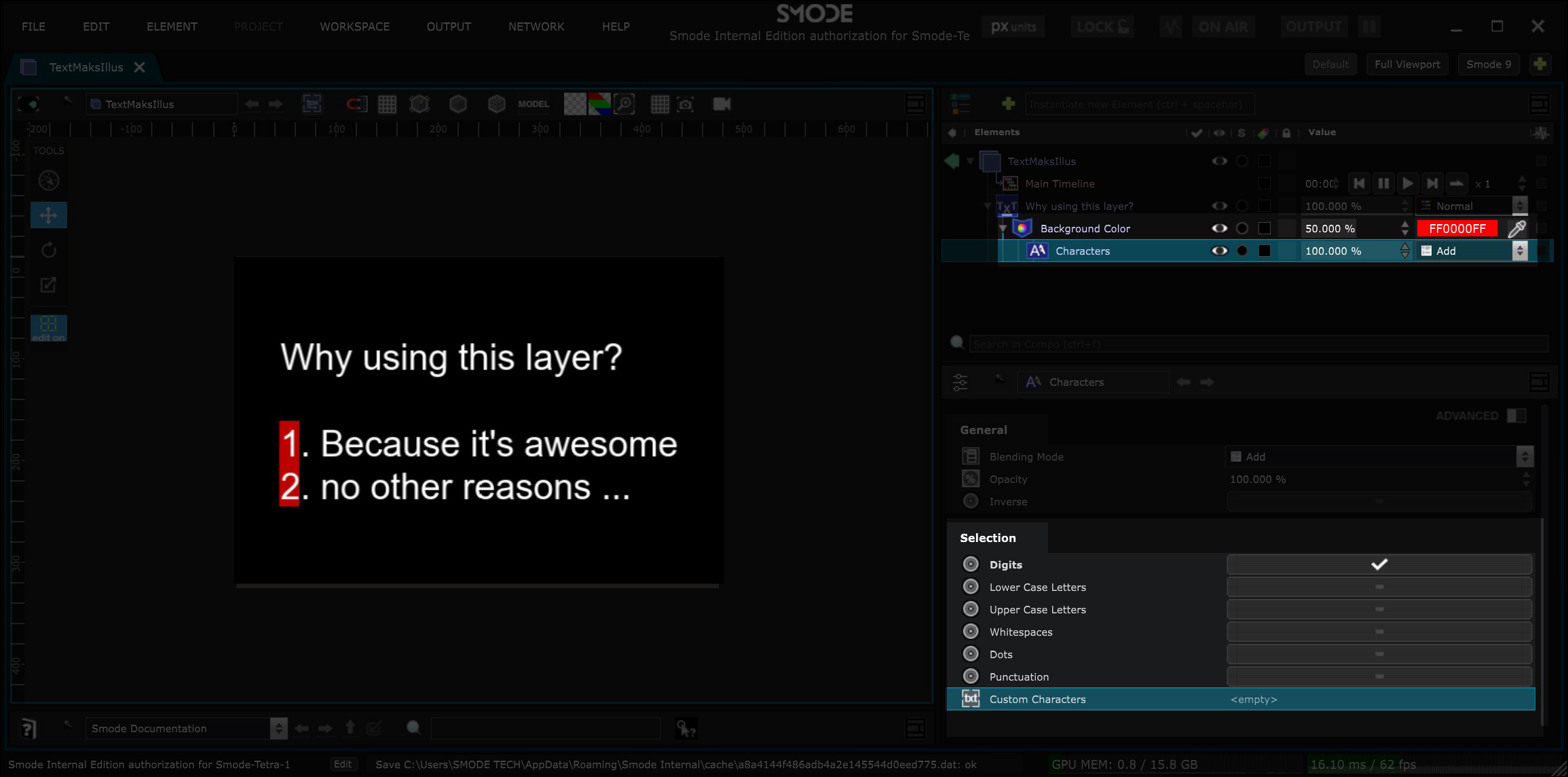This screenshot has height=777, width=1568.
Task: Open the WORKSPACE menu
Action: tap(354, 26)
